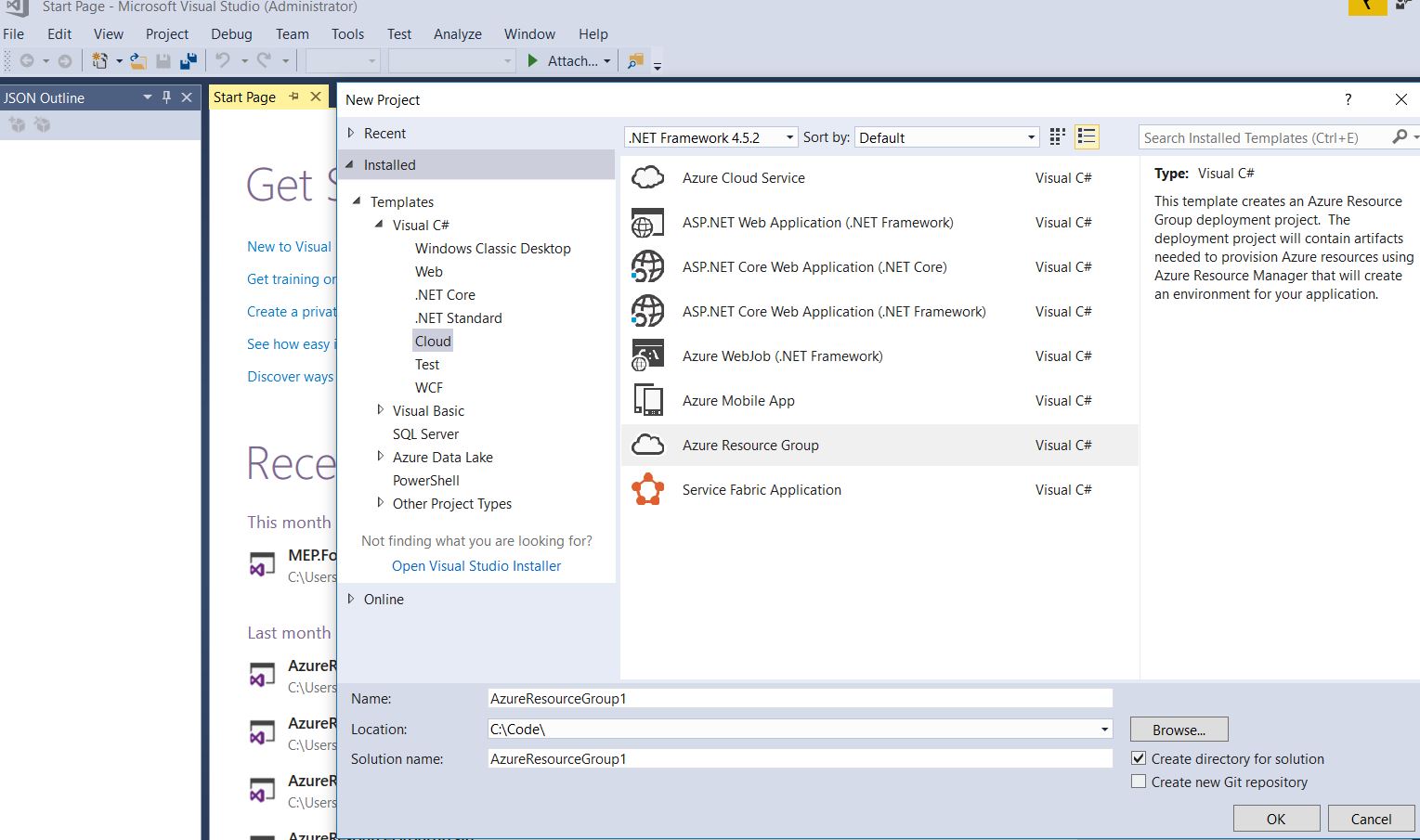The image size is (1420, 840).
Task: Open the .NET Framework 4.5.2 version dropdown
Action: 711,137
